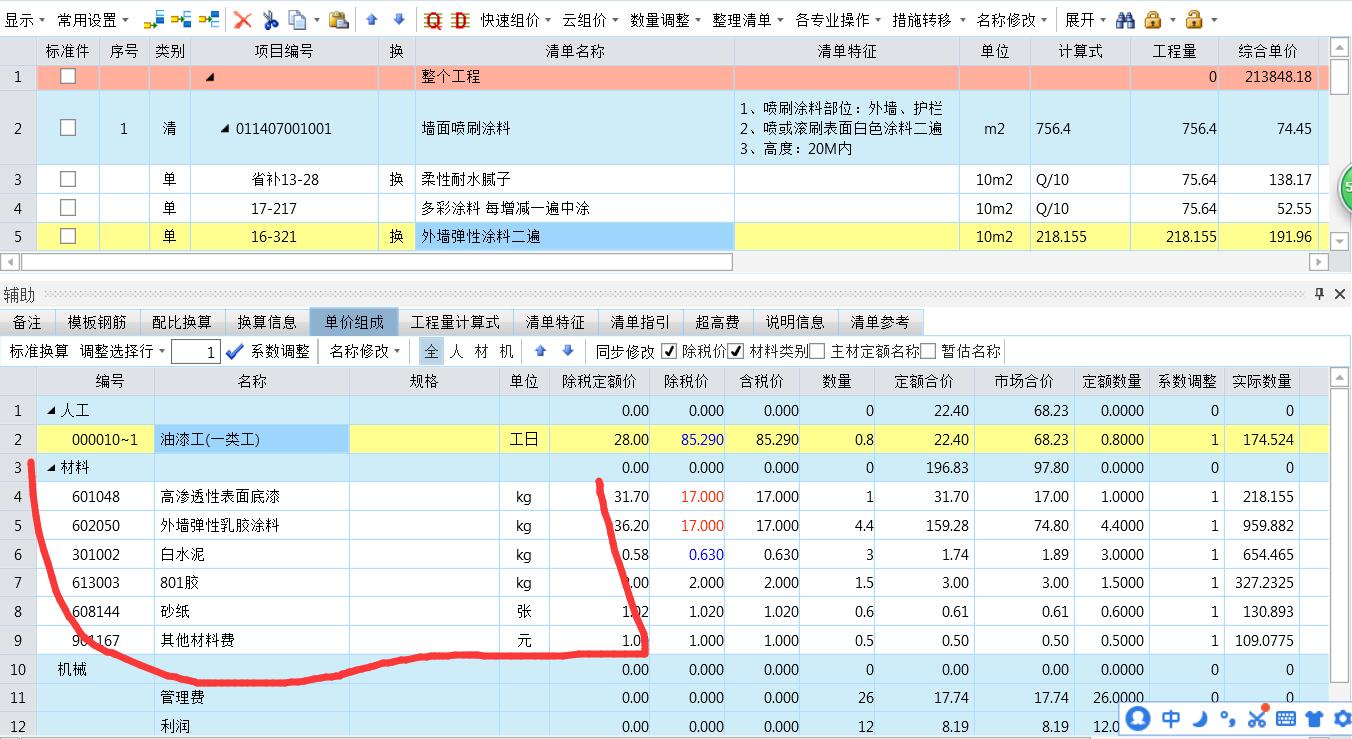Click the crescent moon icon in the floating bar
Viewport: 1352px width, 739px height.
click(x=1200, y=717)
